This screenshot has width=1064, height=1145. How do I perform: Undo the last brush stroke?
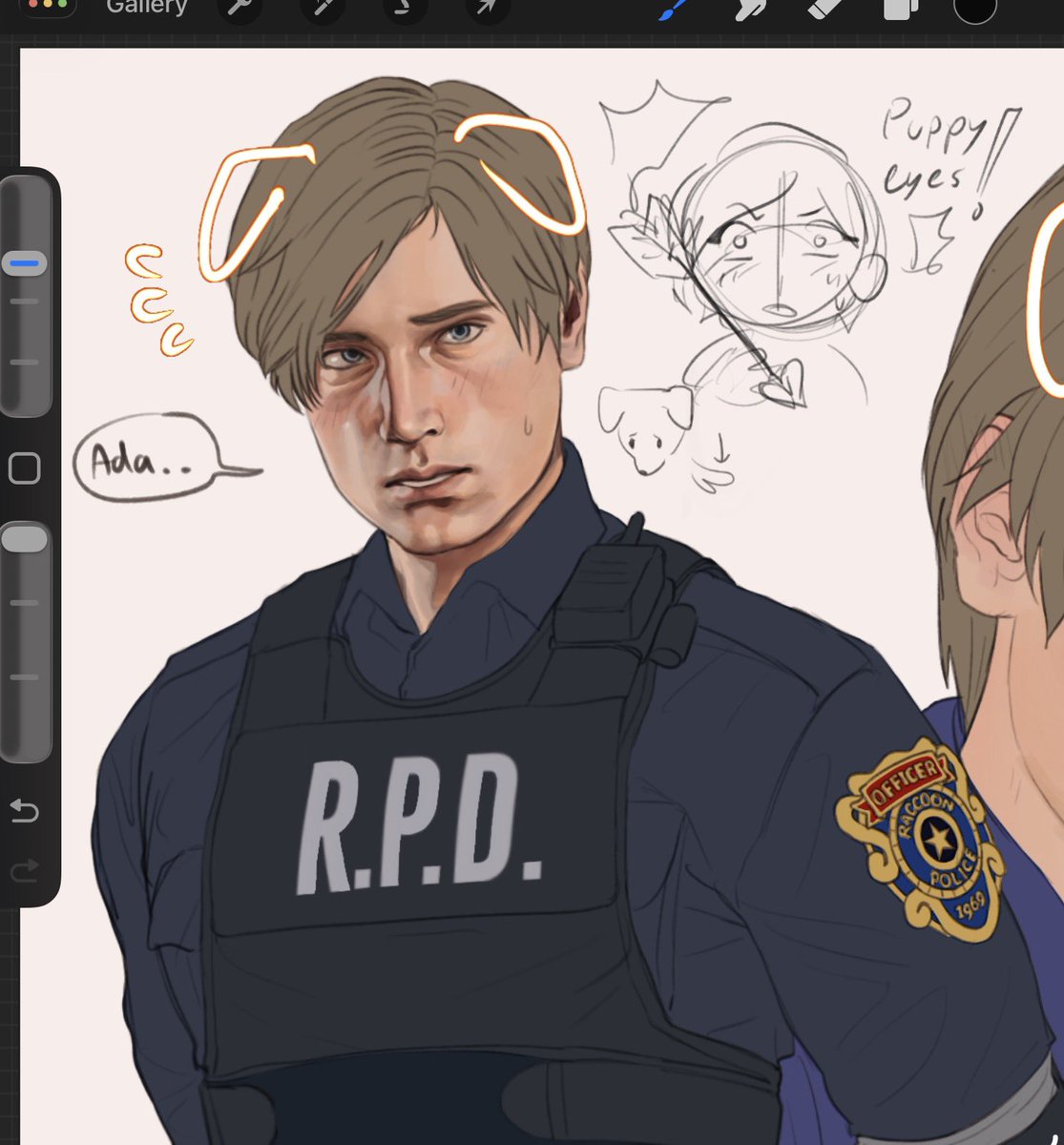[26, 812]
